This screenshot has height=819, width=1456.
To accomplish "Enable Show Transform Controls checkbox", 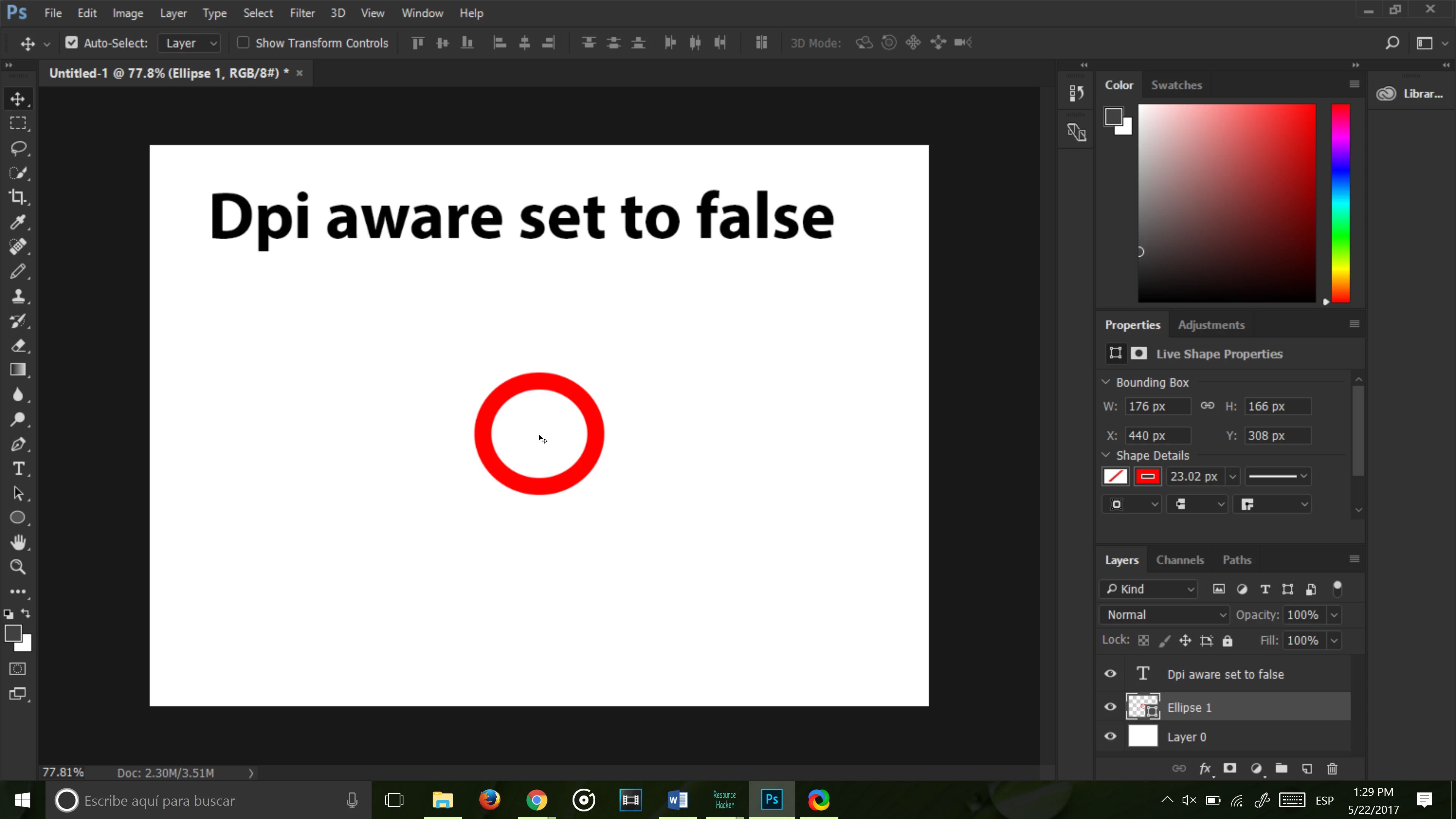I will tap(243, 43).
